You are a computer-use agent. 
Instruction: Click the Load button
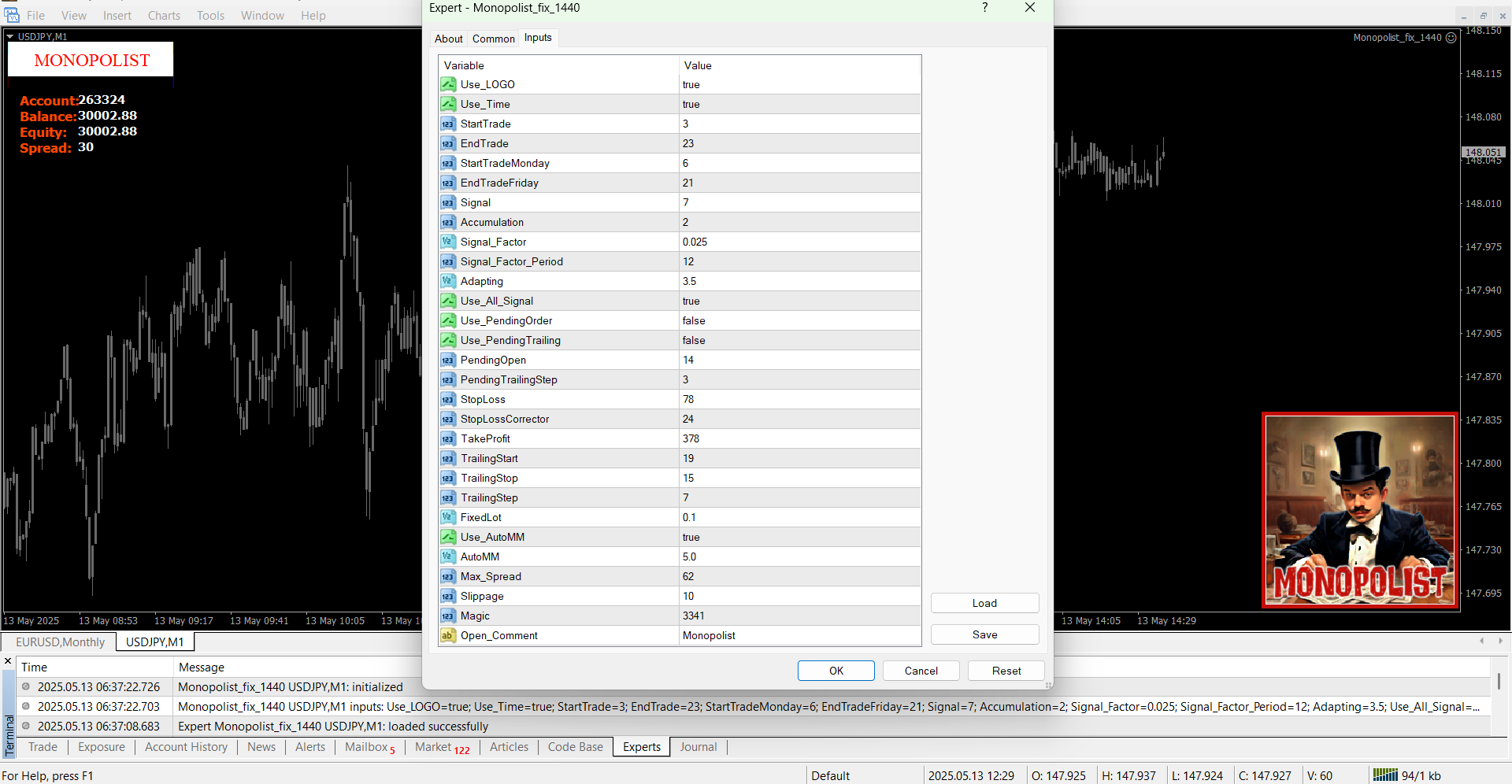point(984,603)
